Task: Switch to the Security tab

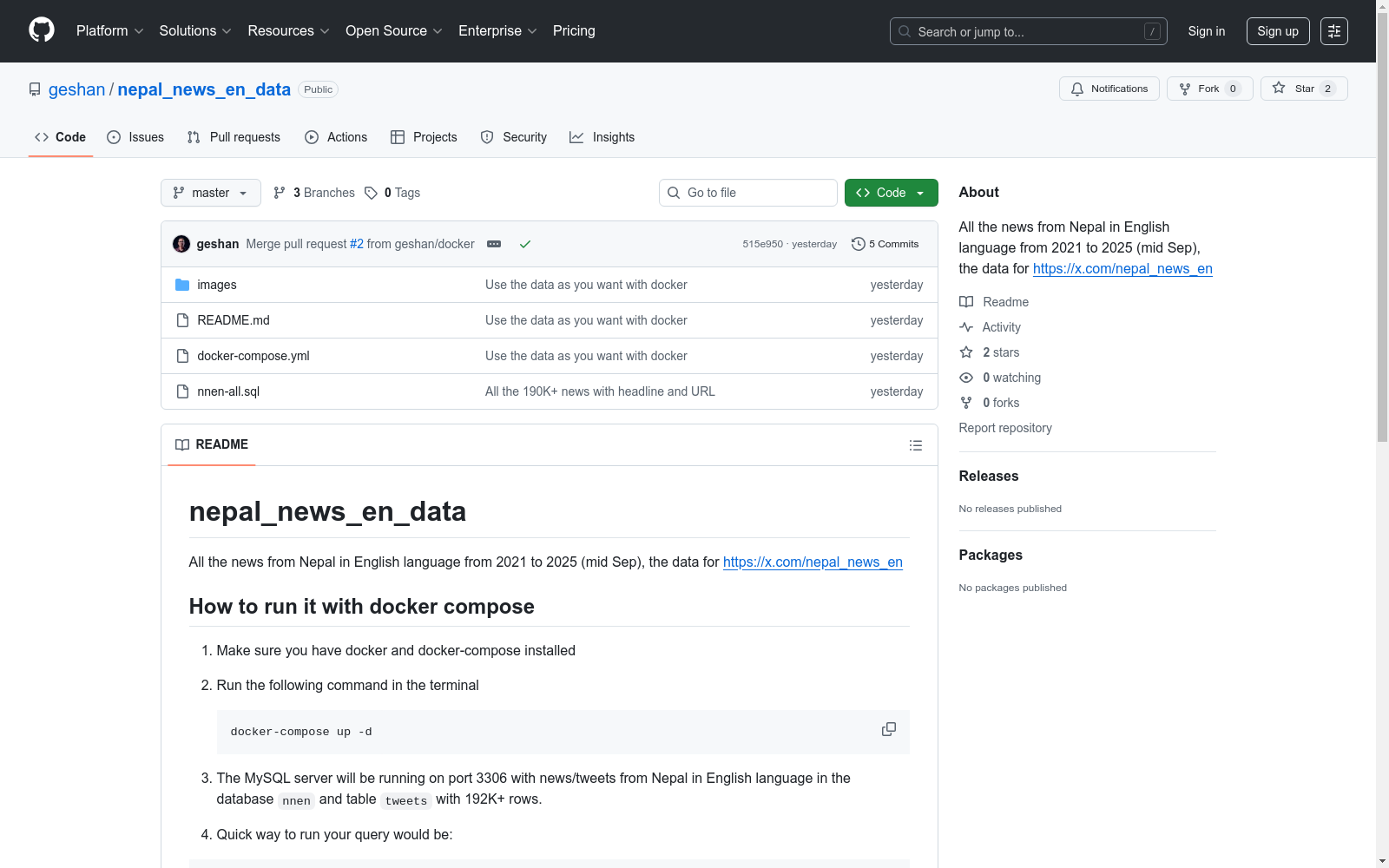Action: point(514,137)
